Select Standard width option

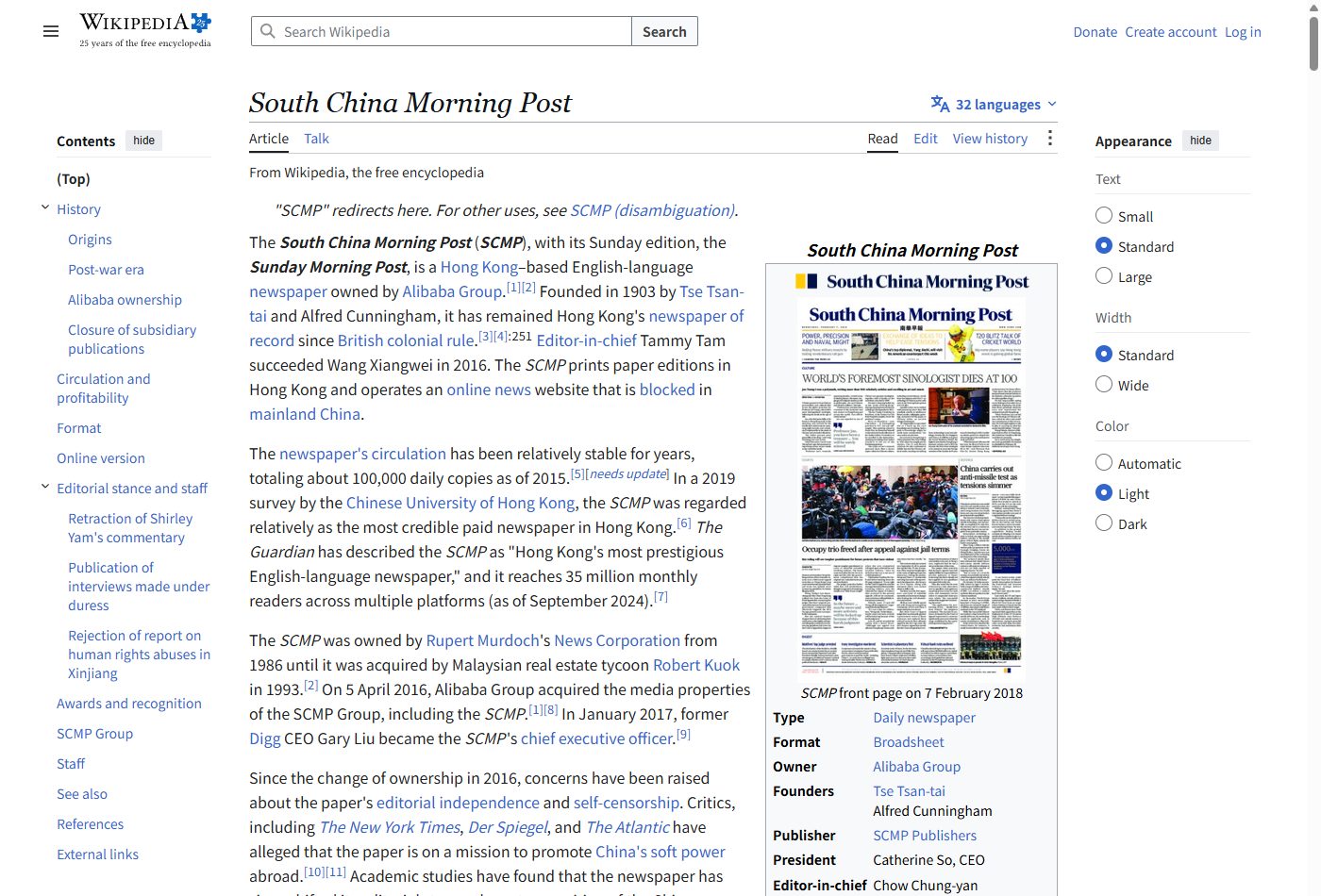pos(1104,354)
